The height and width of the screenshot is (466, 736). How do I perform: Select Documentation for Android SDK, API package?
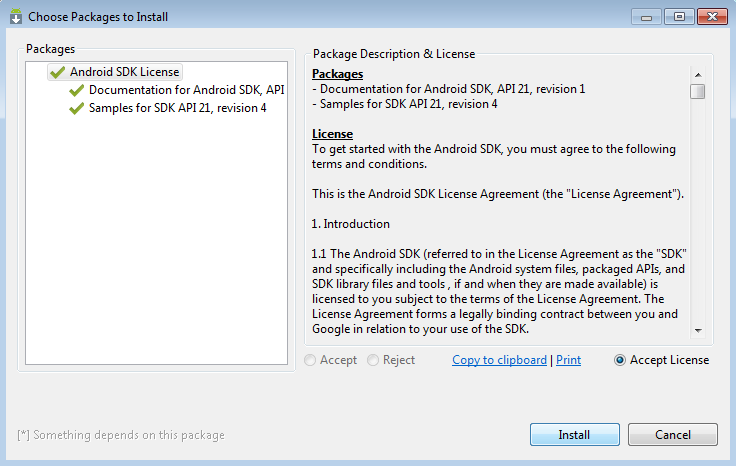pyautogui.click(x=186, y=90)
